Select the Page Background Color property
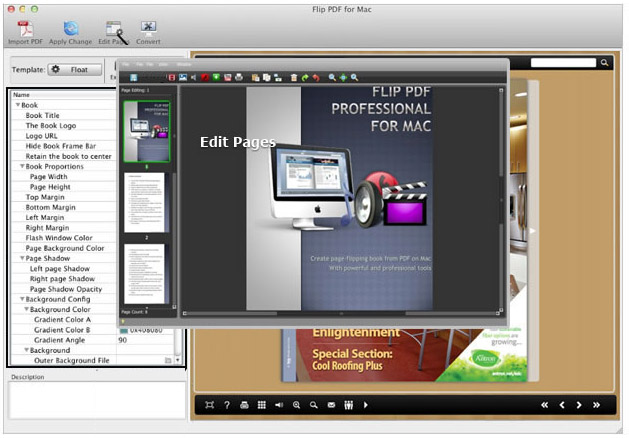 (x=64, y=248)
